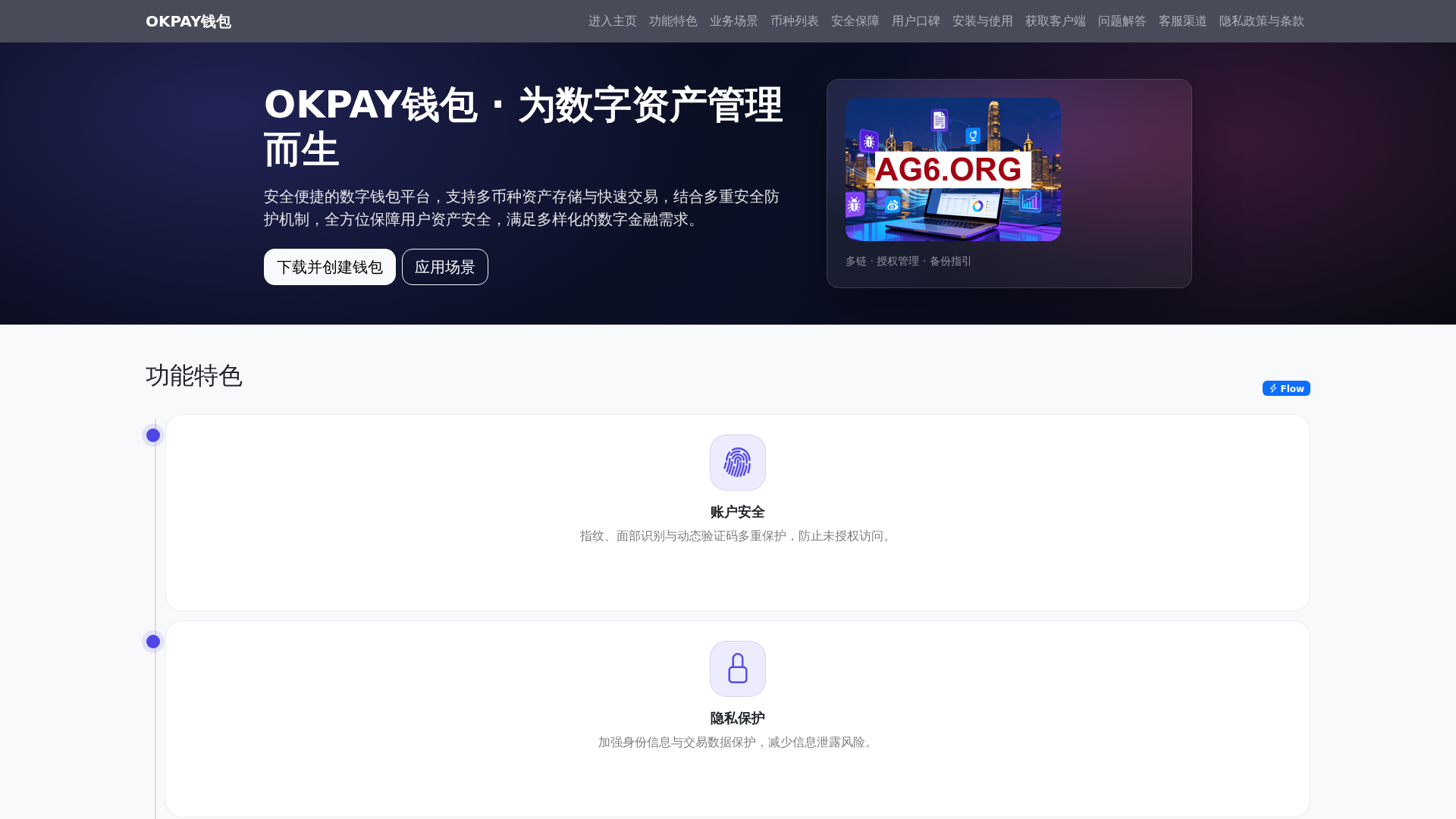Click the description starting 加强身份信息
This screenshot has width=1456, height=819.
click(x=738, y=742)
